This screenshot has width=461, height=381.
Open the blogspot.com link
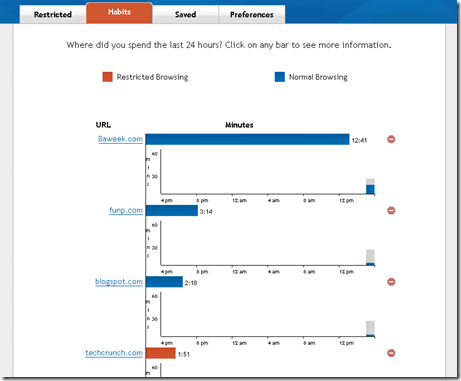[x=119, y=282]
